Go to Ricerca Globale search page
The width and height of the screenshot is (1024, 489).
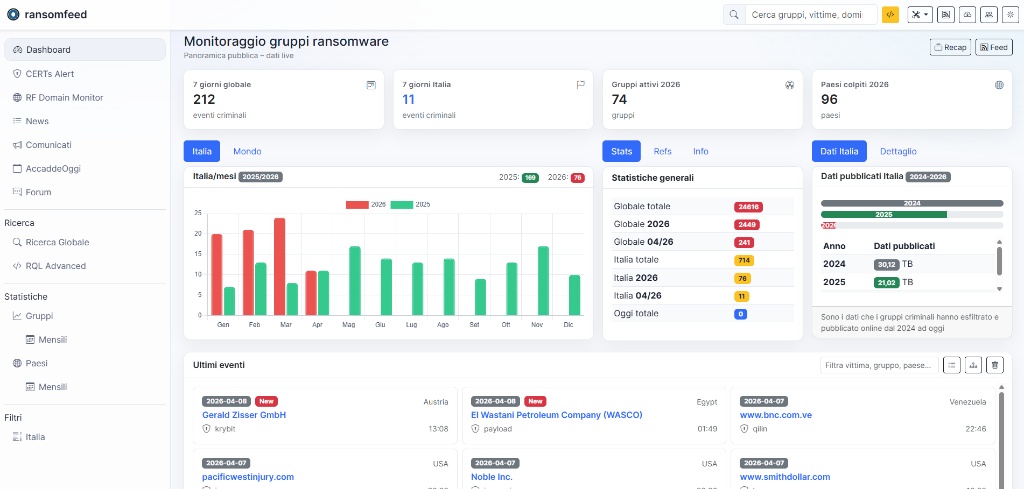click(57, 242)
